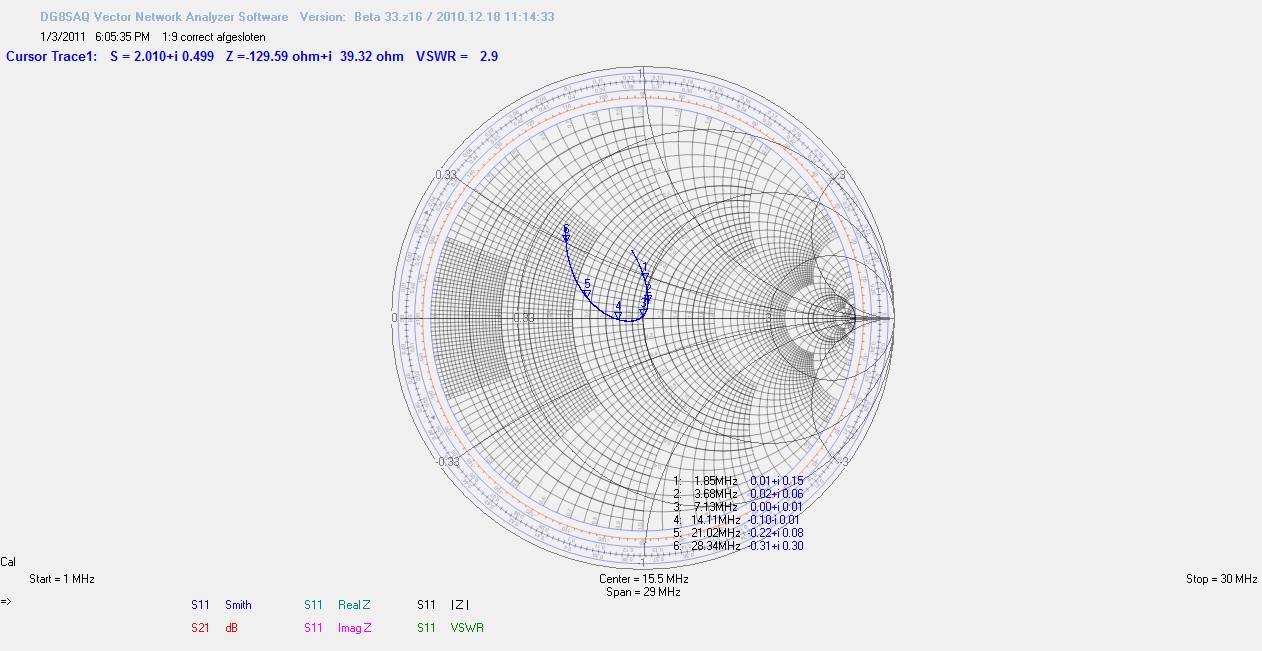This screenshot has width=1262, height=651.
Task: Select marker 4 triangle on the Smith trace
Action: [618, 316]
